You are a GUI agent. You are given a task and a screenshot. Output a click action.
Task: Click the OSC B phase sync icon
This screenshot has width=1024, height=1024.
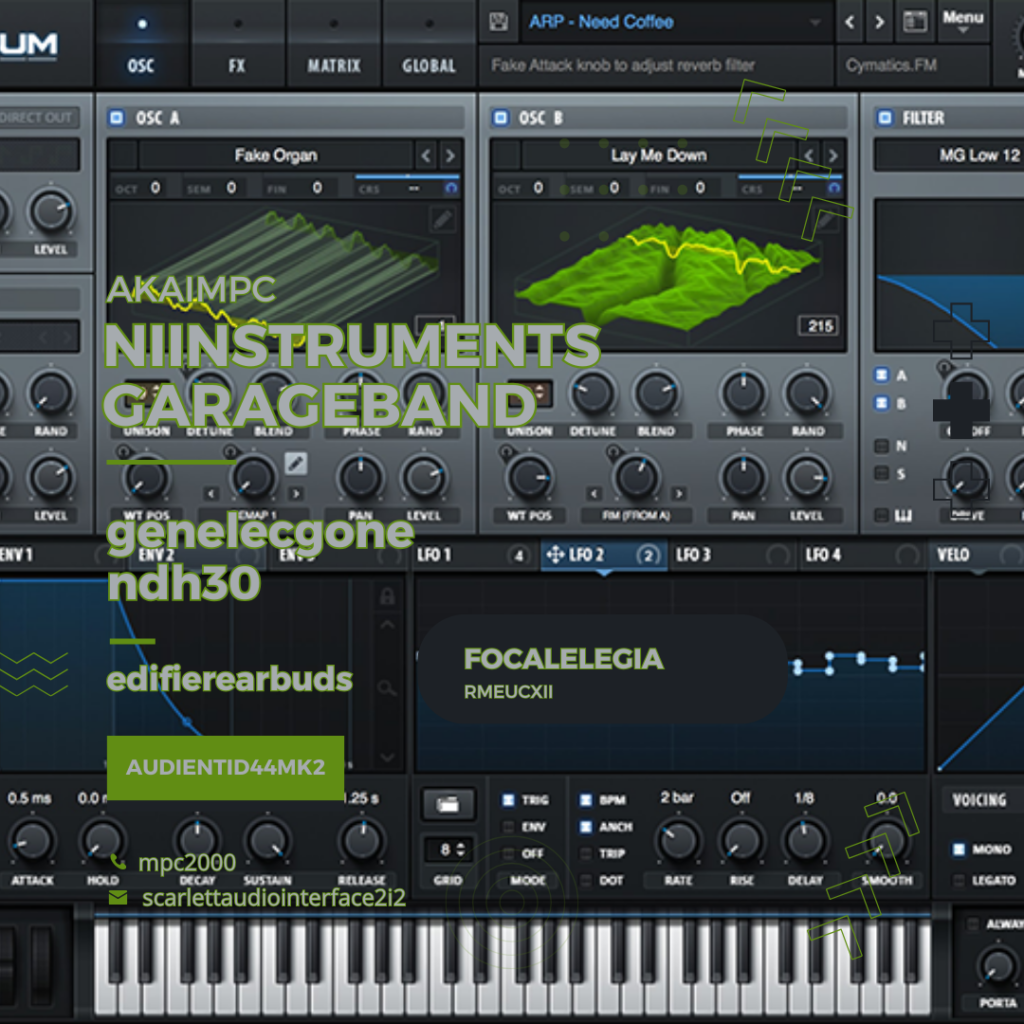(x=834, y=188)
